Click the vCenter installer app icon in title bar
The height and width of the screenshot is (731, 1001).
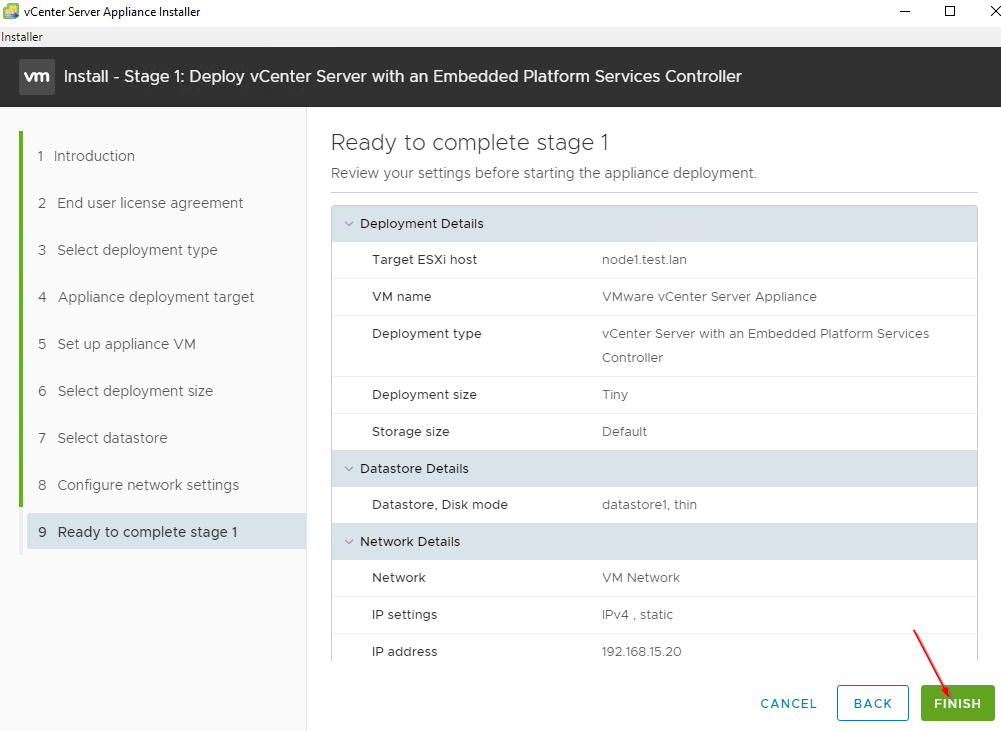click(x=11, y=11)
